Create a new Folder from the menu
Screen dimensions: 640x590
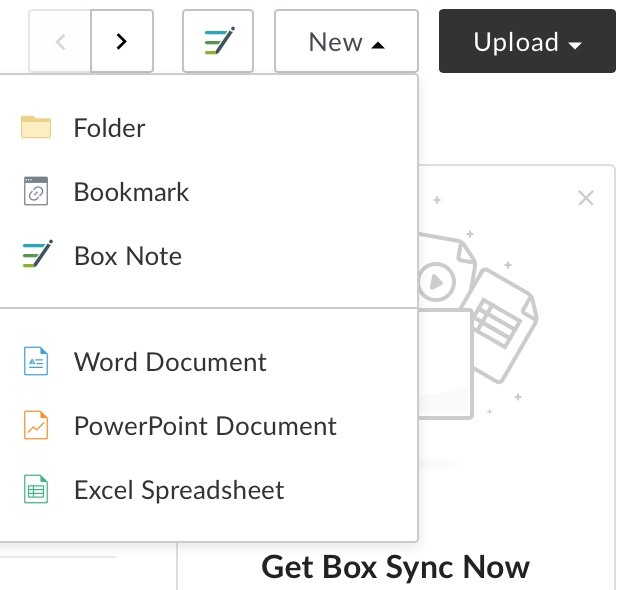[x=209, y=128]
